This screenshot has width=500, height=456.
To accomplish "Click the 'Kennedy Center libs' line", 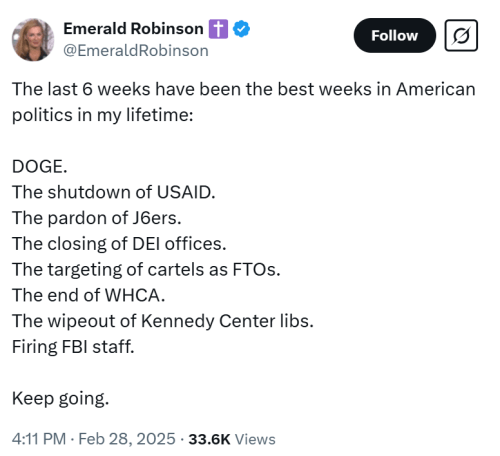I will (163, 321).
